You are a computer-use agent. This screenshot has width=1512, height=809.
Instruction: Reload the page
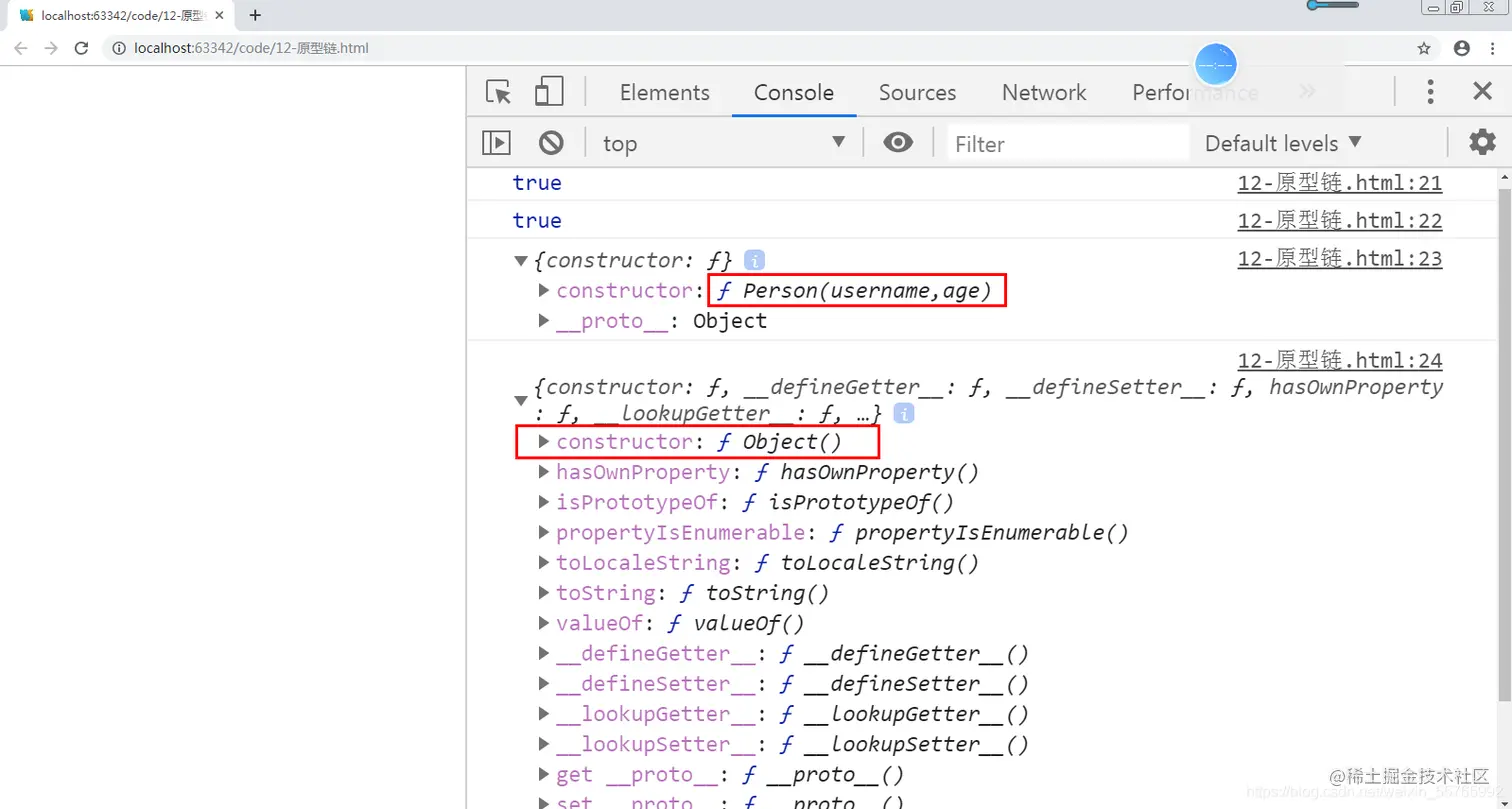click(82, 48)
